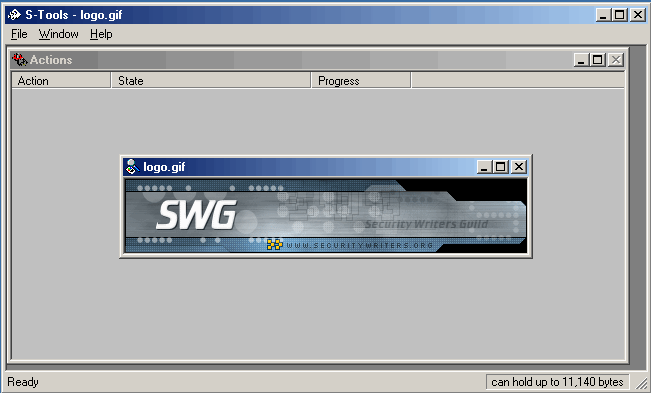Sort by the Action column header
This screenshot has width=651, height=393.
(x=61, y=81)
